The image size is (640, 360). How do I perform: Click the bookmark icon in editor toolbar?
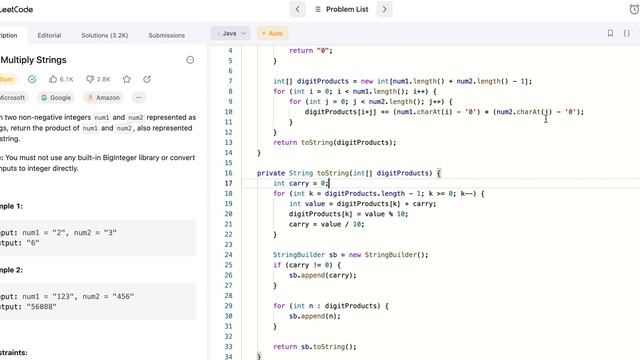[x=610, y=33]
